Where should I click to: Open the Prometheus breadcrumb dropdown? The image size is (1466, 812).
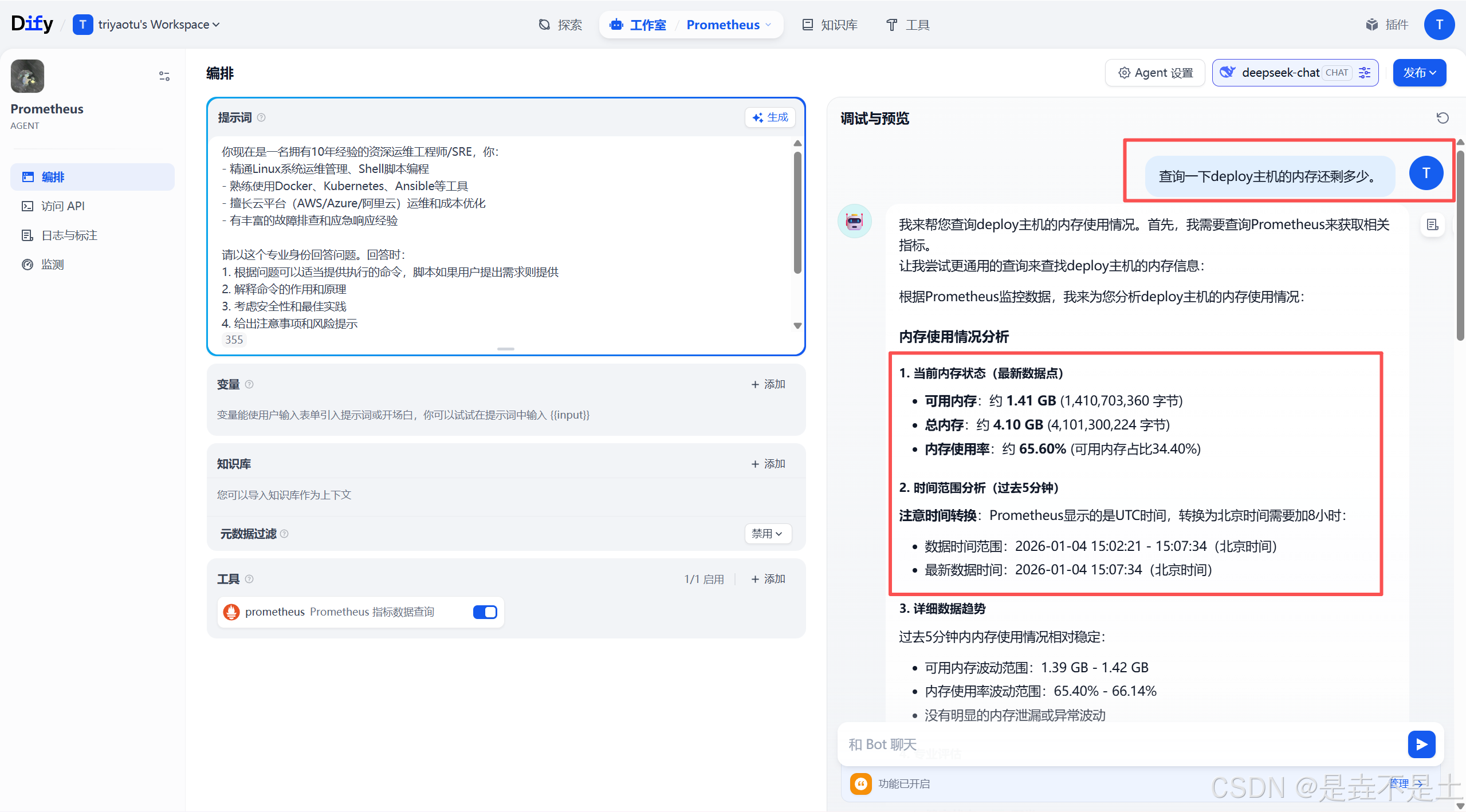(767, 25)
